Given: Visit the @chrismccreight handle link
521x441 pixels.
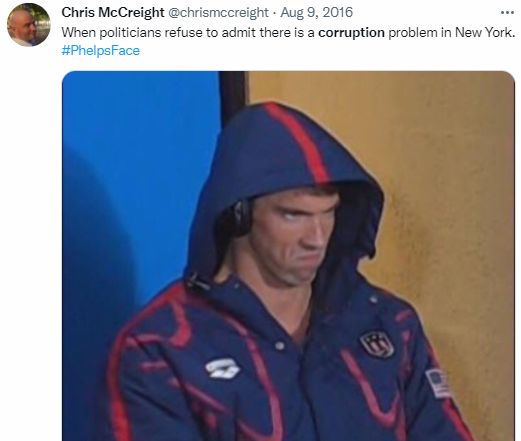Looking at the screenshot, I should pyautogui.click(x=218, y=13).
